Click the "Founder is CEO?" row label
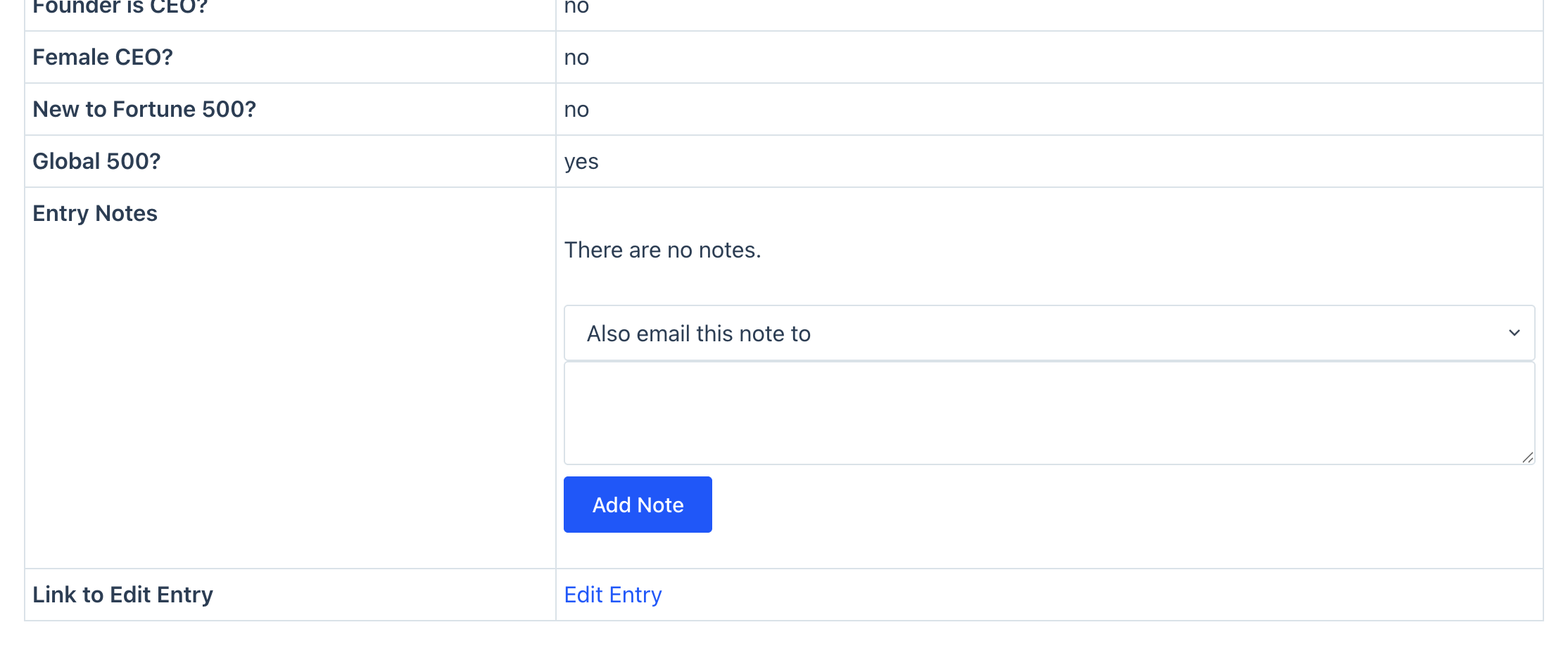1568x646 pixels. (x=120, y=7)
